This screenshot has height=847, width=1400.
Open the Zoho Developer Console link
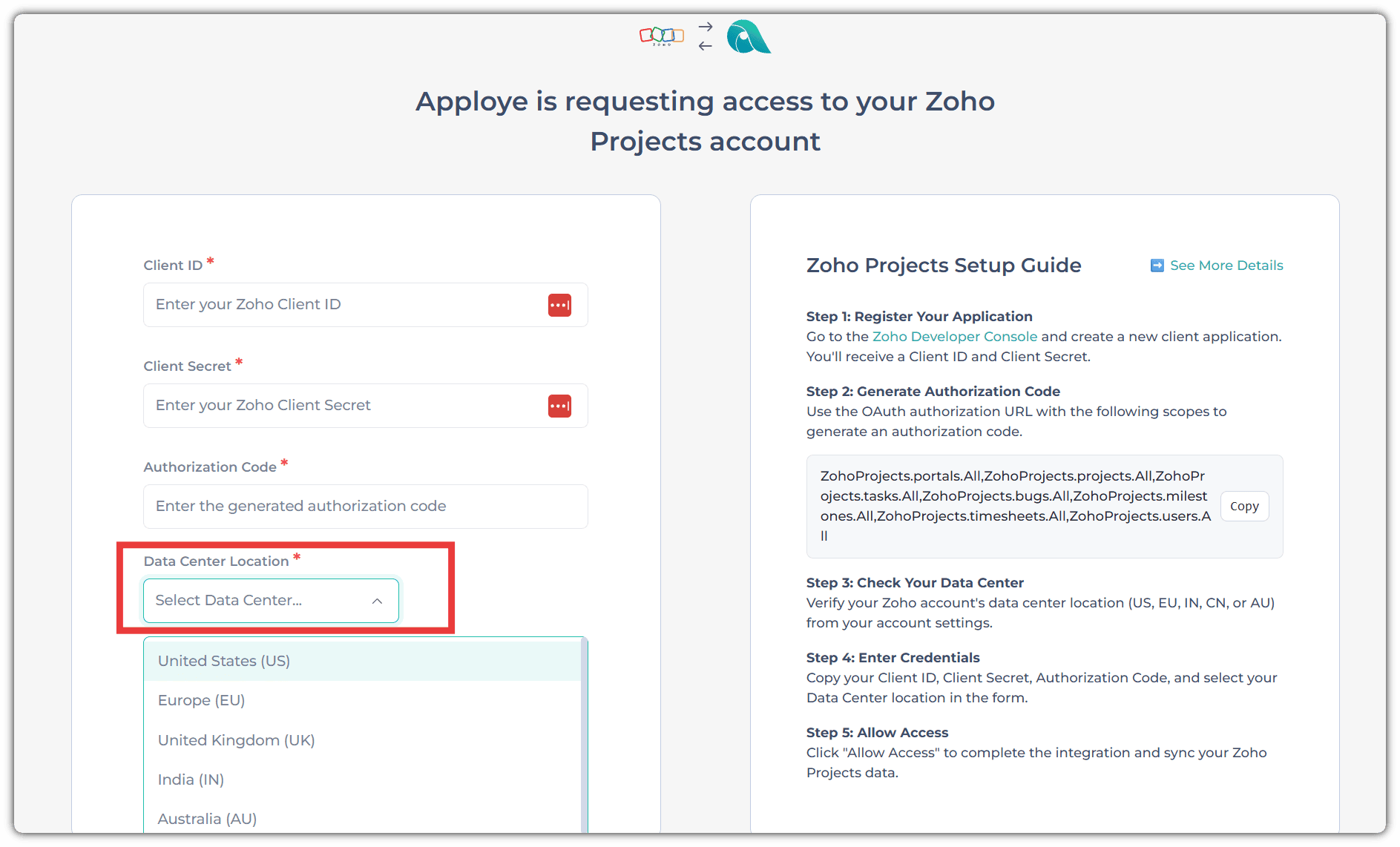tap(954, 337)
